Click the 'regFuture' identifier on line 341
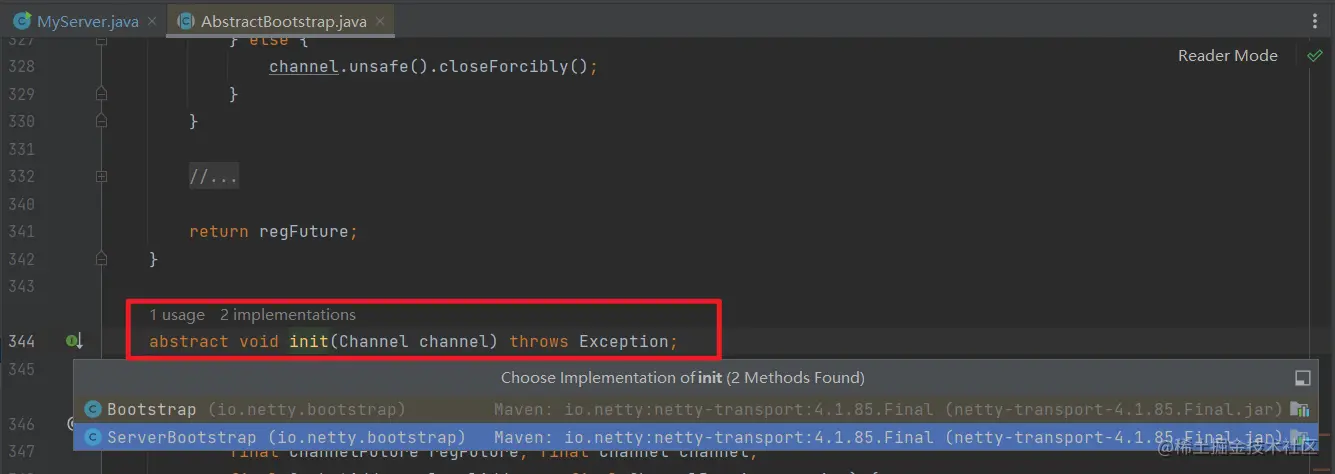The width and height of the screenshot is (1335, 474). click(x=303, y=232)
